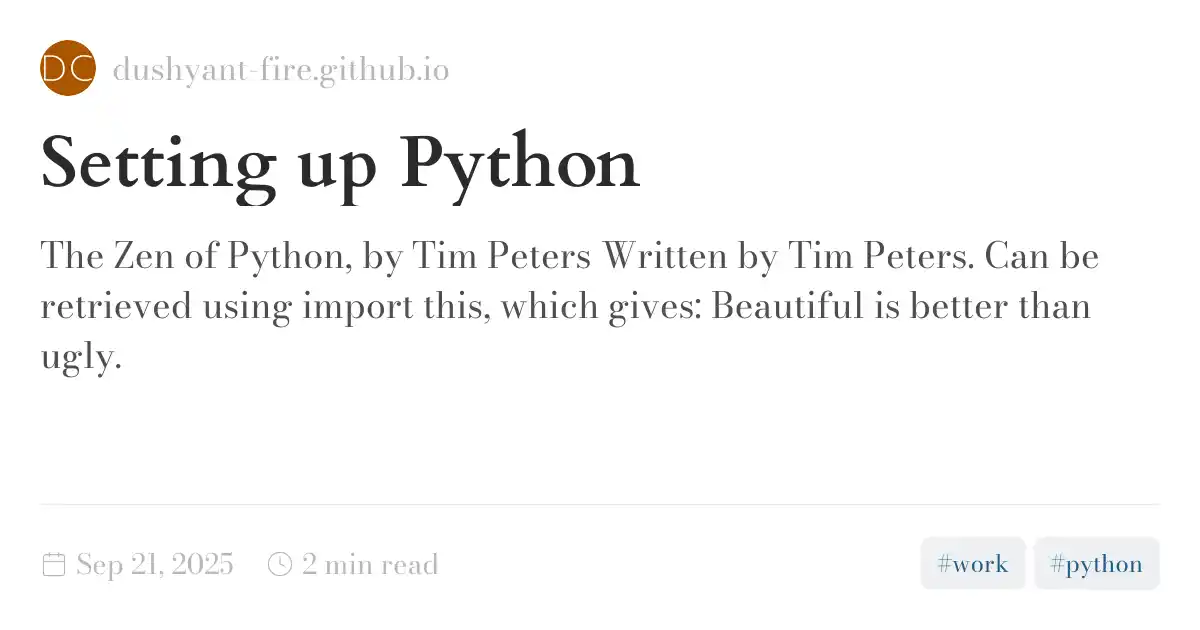Screen dimensions: 1200x630
Task: Click the clock icon before read time
Action: coord(280,565)
